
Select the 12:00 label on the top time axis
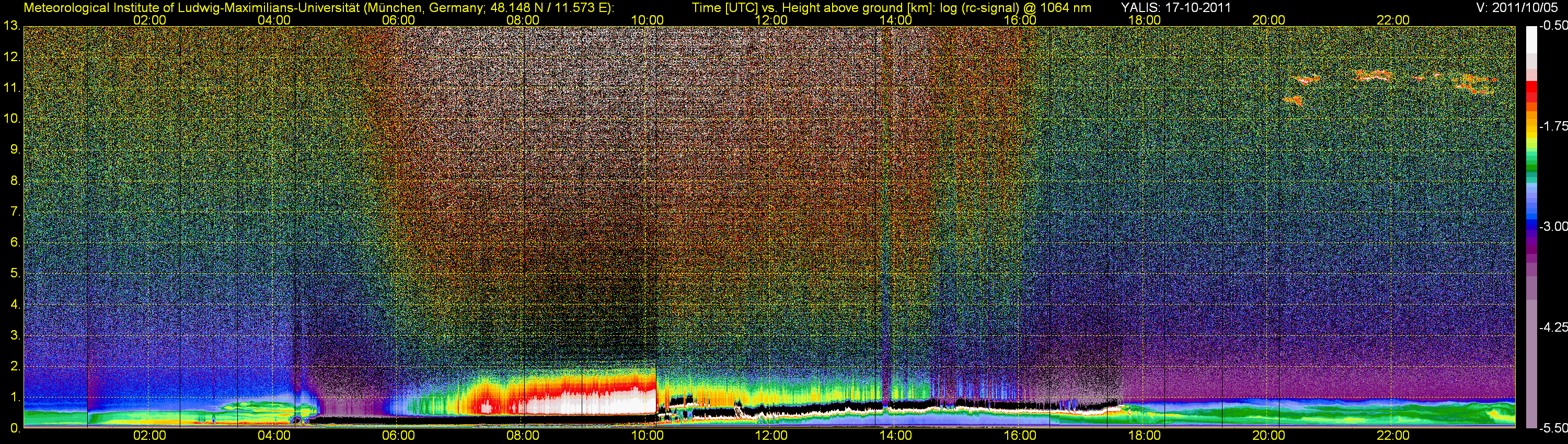point(771,20)
